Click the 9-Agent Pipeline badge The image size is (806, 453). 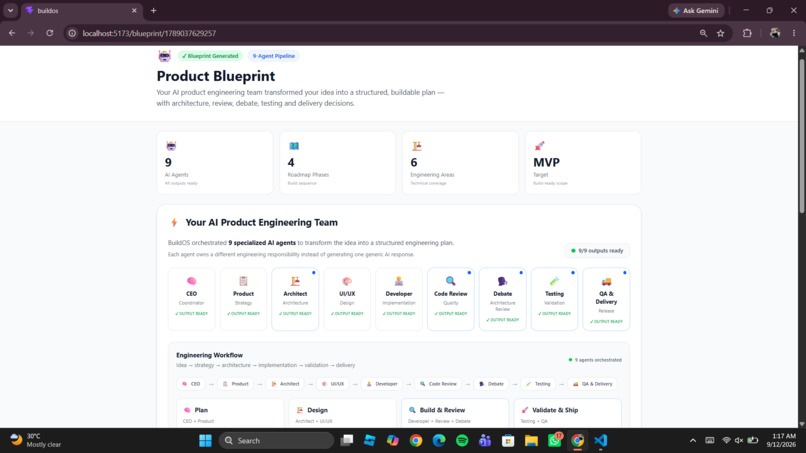tap(273, 56)
